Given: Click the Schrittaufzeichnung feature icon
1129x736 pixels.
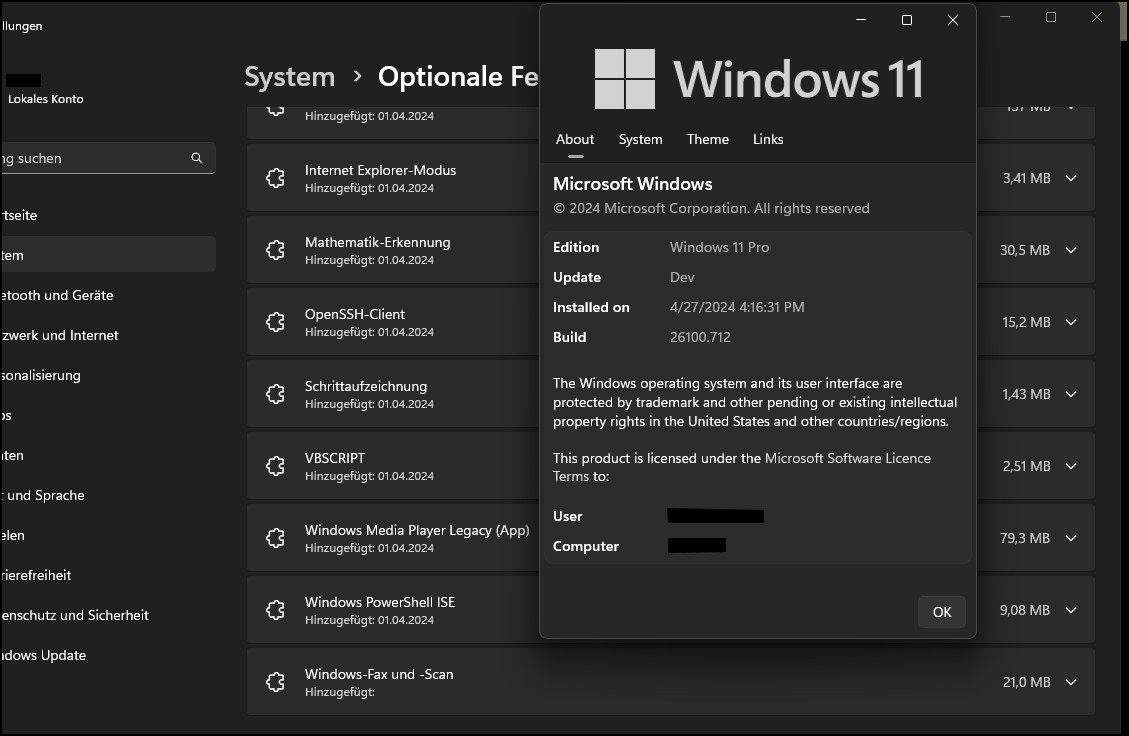Looking at the screenshot, I should pyautogui.click(x=275, y=394).
